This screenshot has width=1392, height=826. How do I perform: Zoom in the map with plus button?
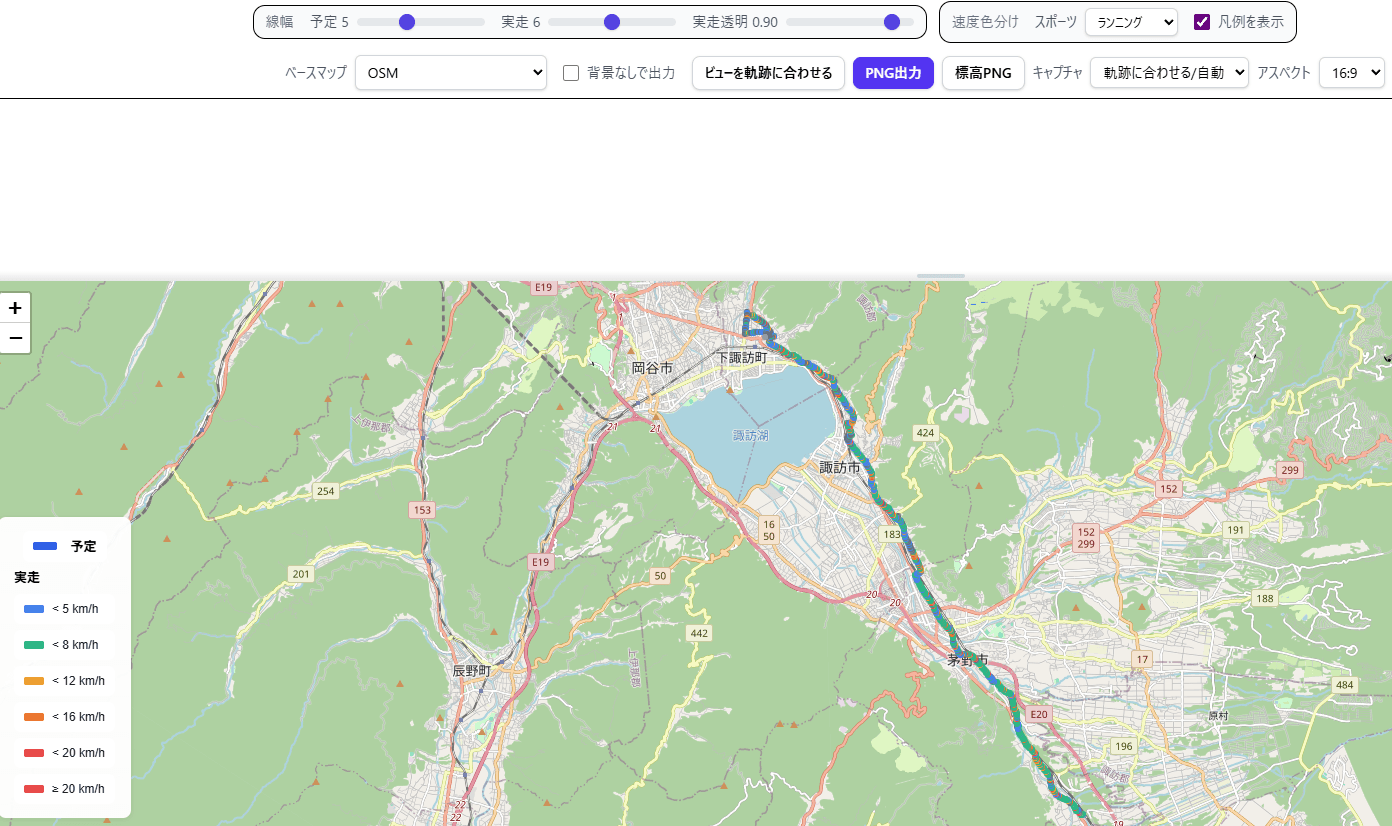click(15, 308)
